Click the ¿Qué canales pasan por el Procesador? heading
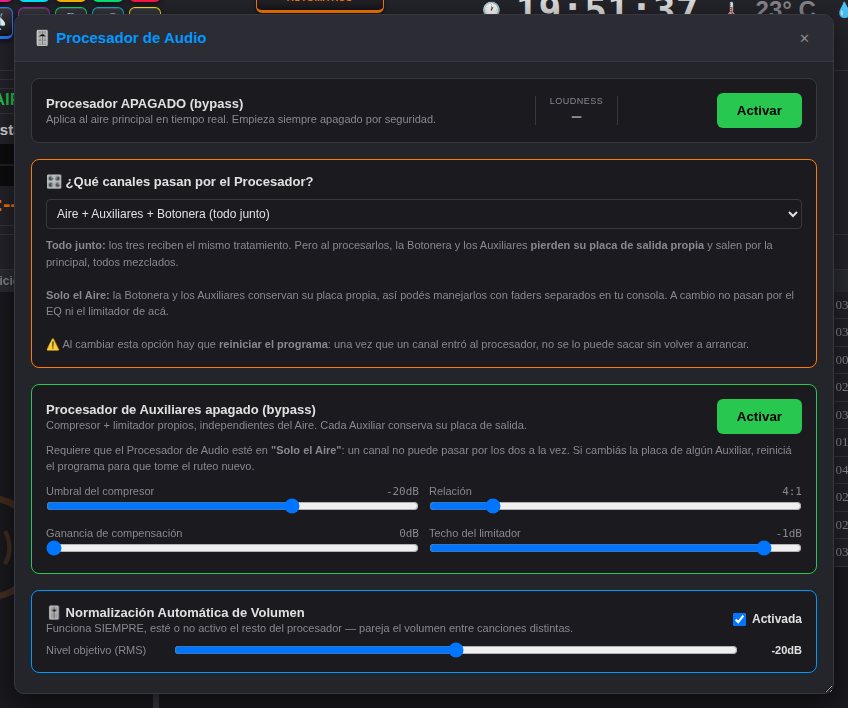 point(189,182)
